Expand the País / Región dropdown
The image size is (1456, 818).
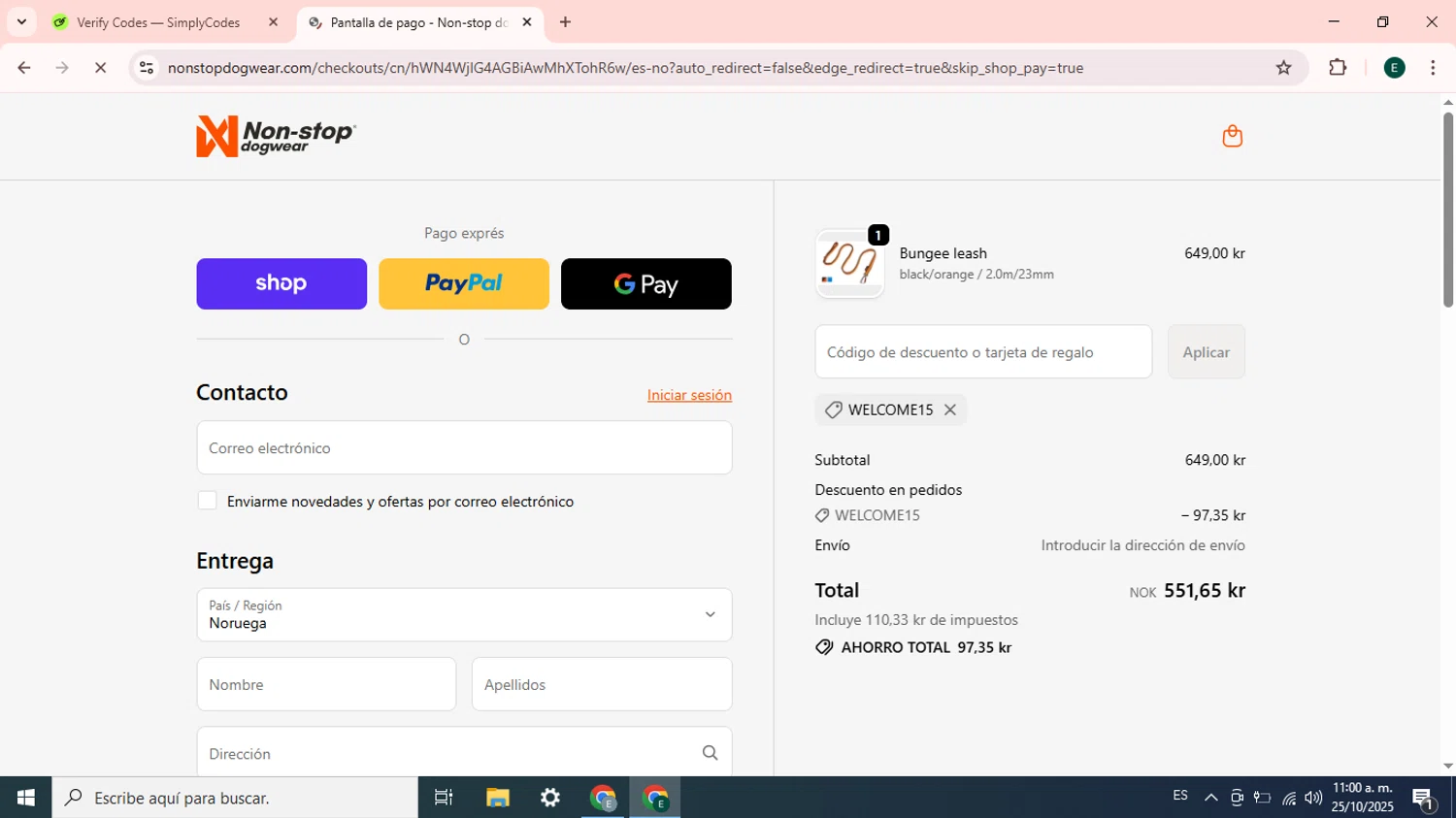[464, 614]
